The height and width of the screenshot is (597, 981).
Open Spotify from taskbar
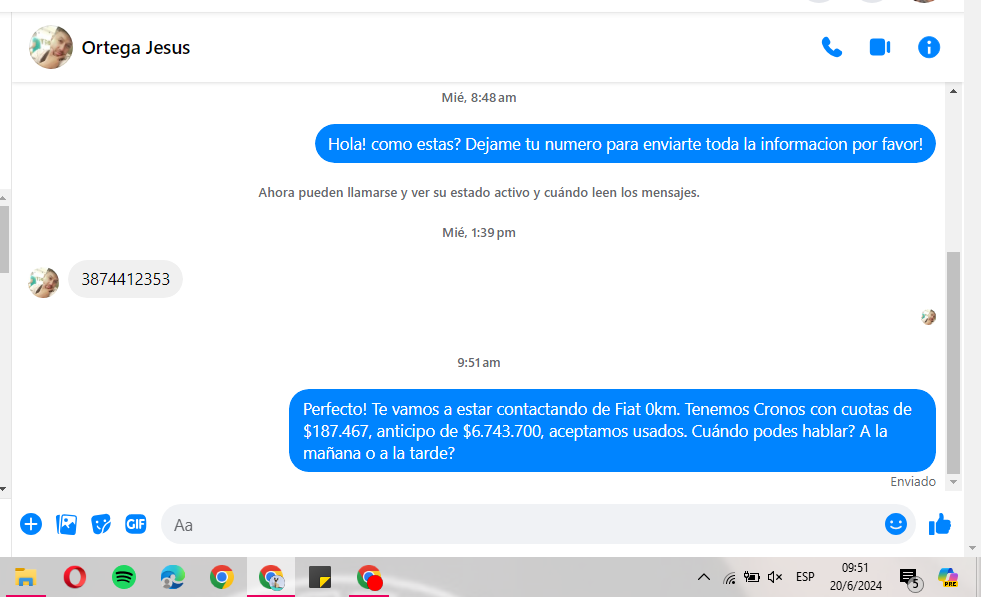(x=123, y=577)
